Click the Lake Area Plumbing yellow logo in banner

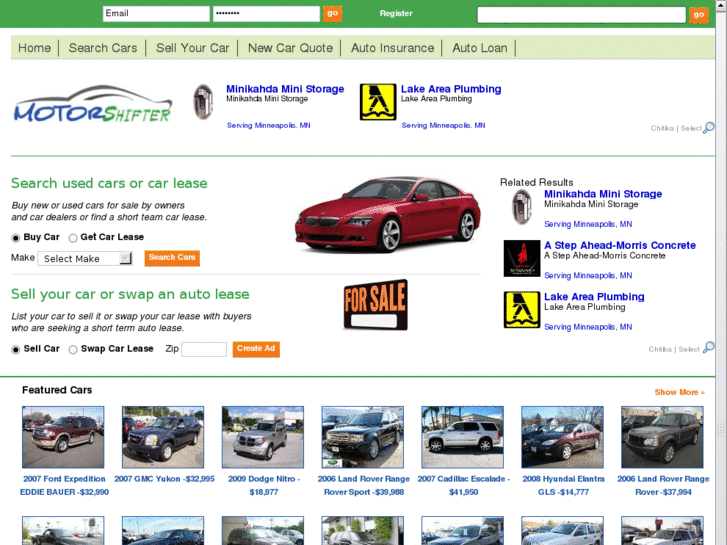click(x=378, y=102)
